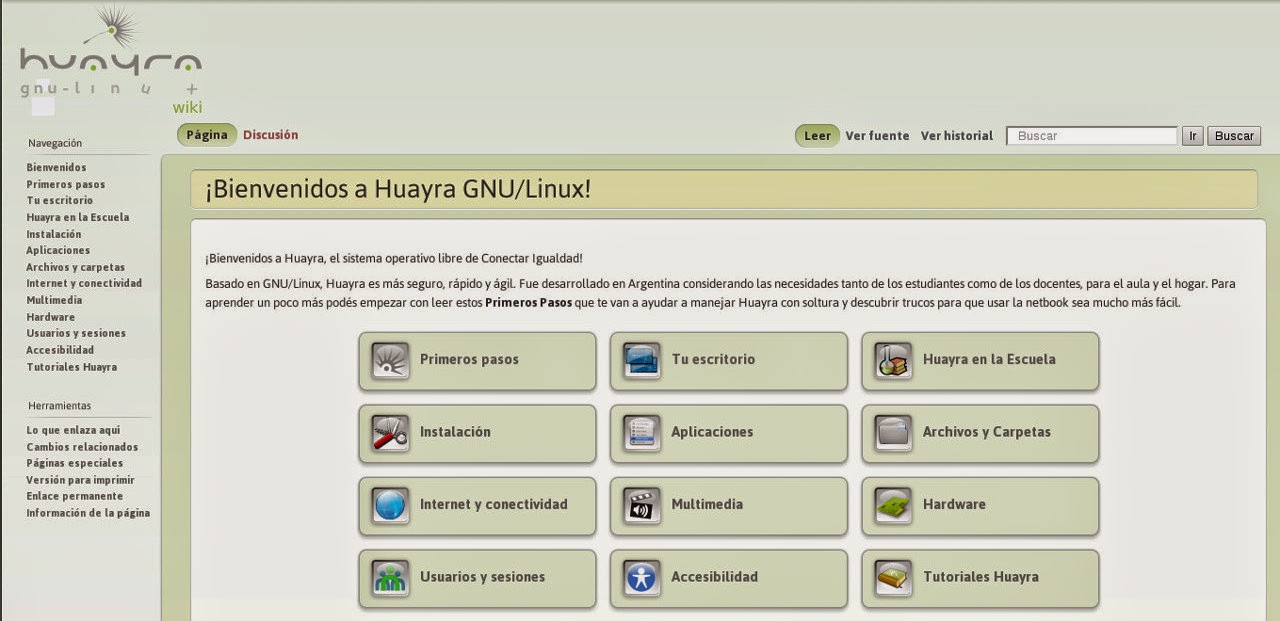Click the Usuarios y sesiones people icon
The width and height of the screenshot is (1280, 621).
coord(390,577)
